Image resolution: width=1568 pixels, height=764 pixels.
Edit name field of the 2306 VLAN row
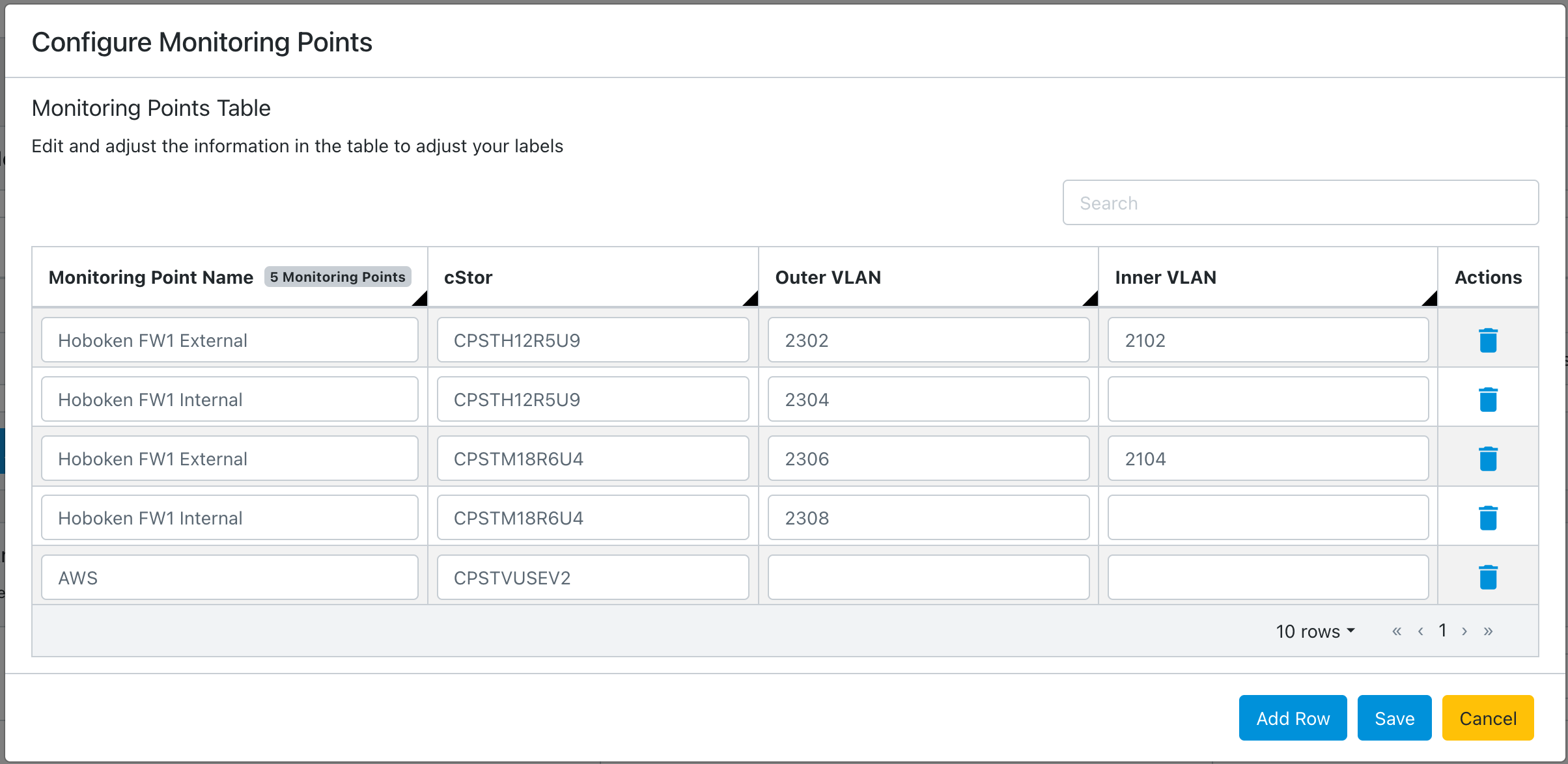pos(229,458)
